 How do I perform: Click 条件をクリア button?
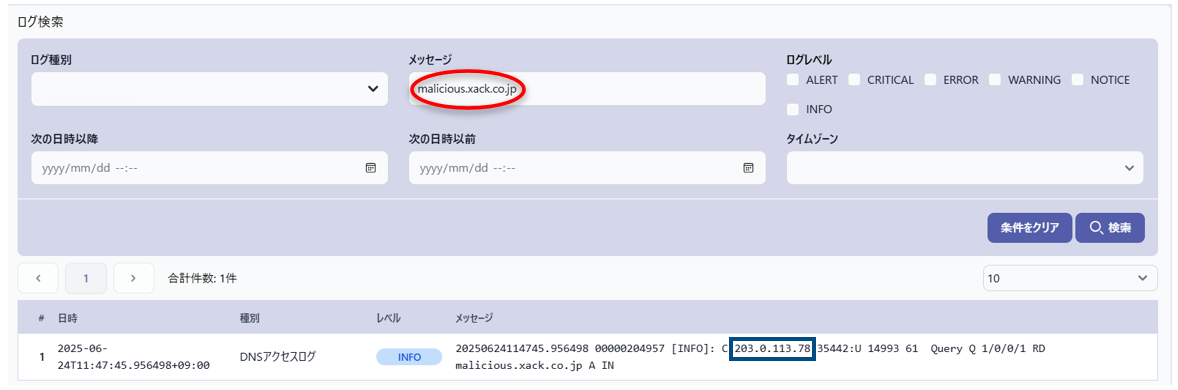1029,228
